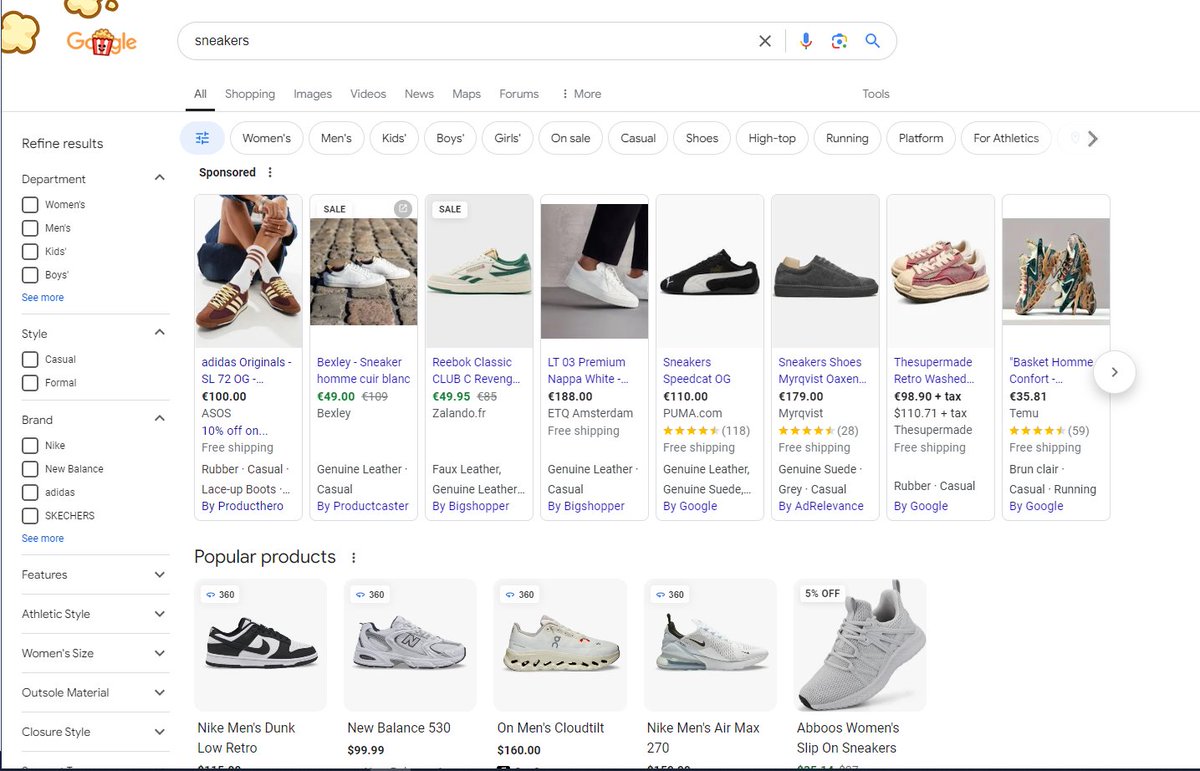Clear the search box with the X icon
Viewport: 1200px width, 771px height.
tap(765, 41)
